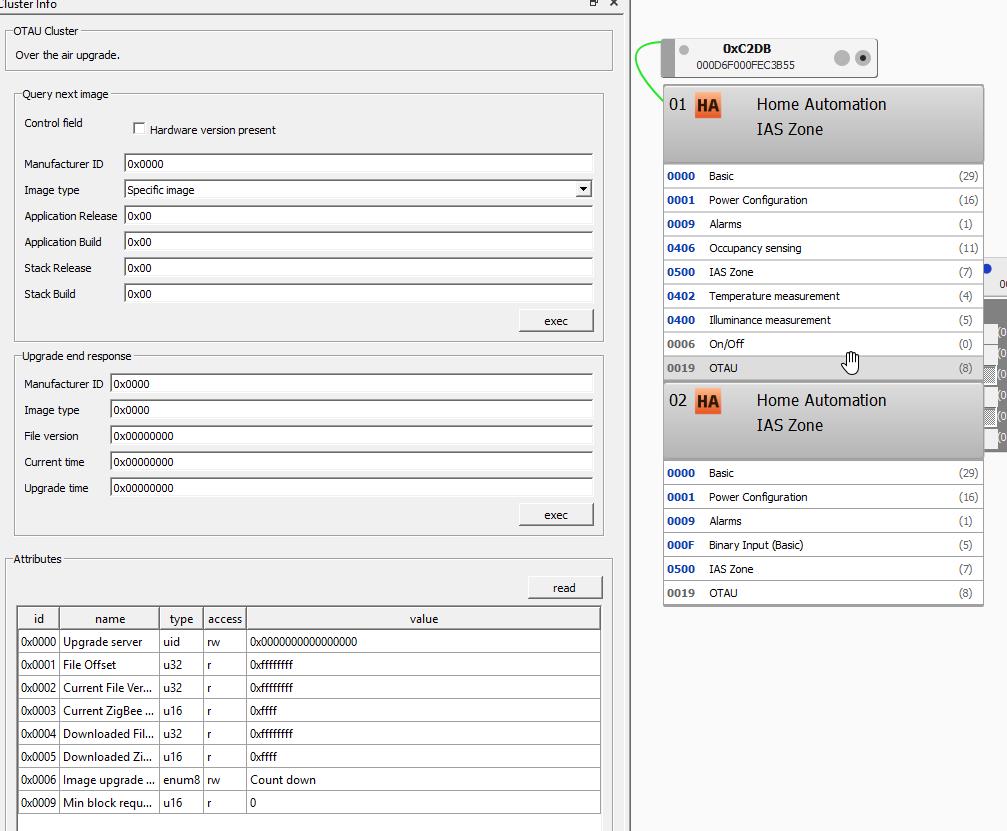
Task: Open IAS Zone cluster in endpoint 01
Action: click(823, 272)
